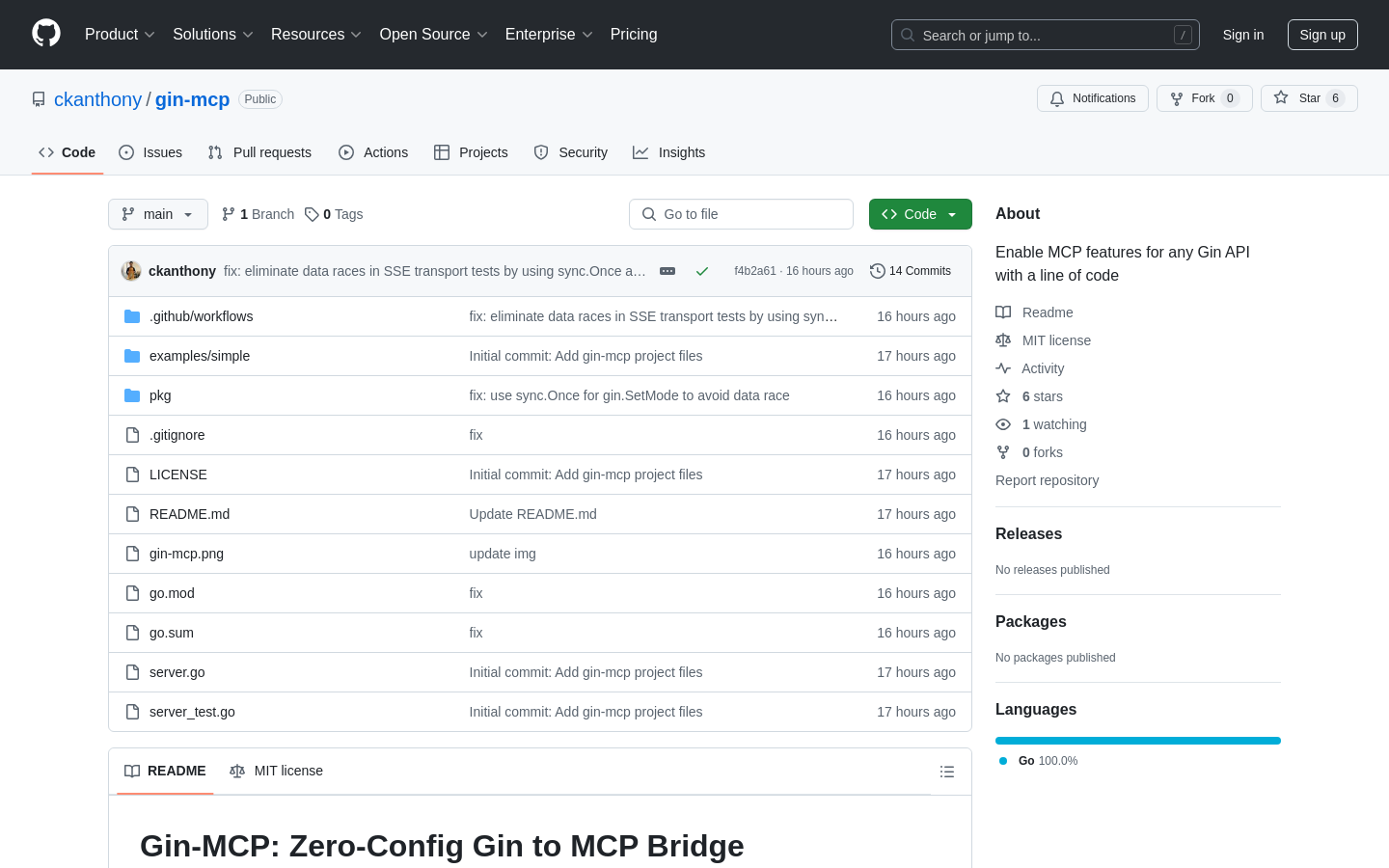Viewport: 1389px width, 868px height.
Task: Open the main branch dropdown
Action: pos(158,214)
